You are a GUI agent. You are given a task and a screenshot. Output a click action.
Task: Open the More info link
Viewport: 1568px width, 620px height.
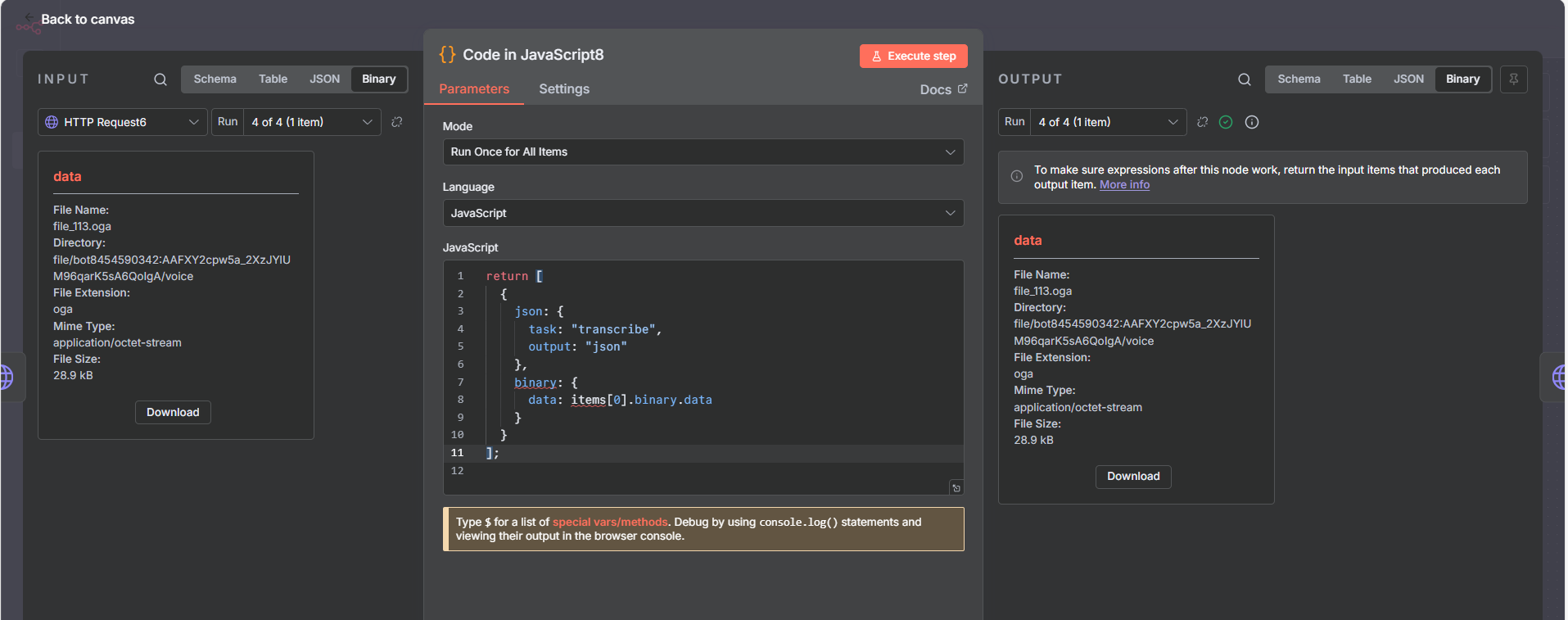point(1123,185)
